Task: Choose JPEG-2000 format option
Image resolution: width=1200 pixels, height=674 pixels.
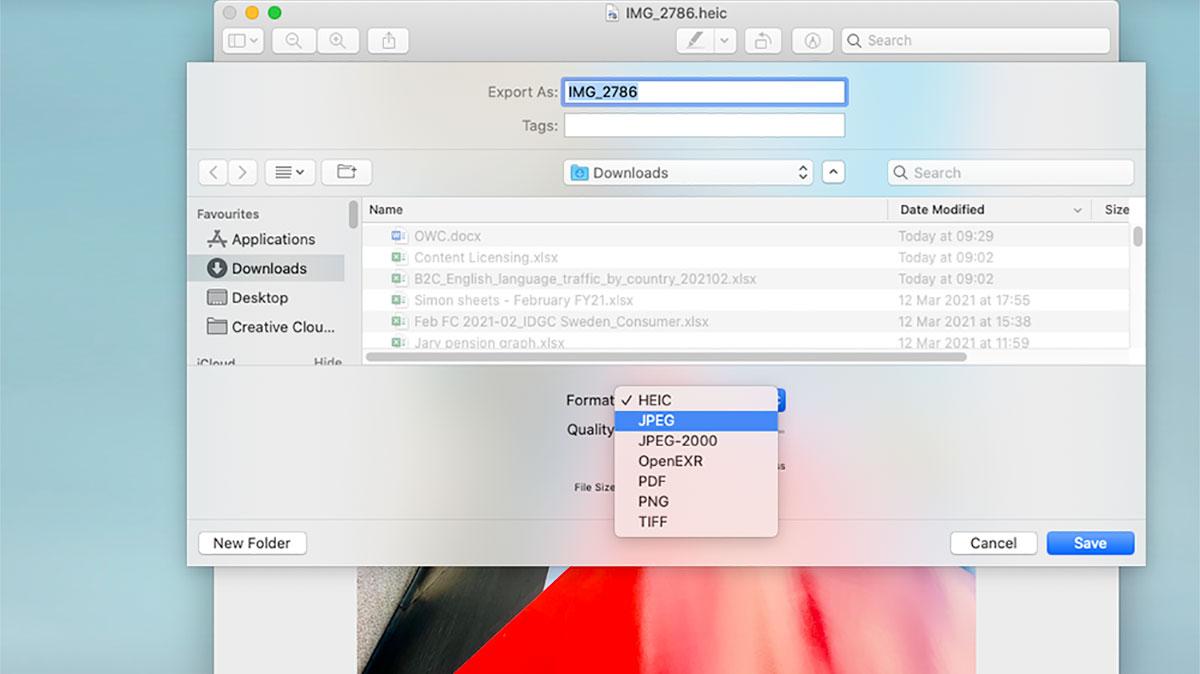Action: 696,441
